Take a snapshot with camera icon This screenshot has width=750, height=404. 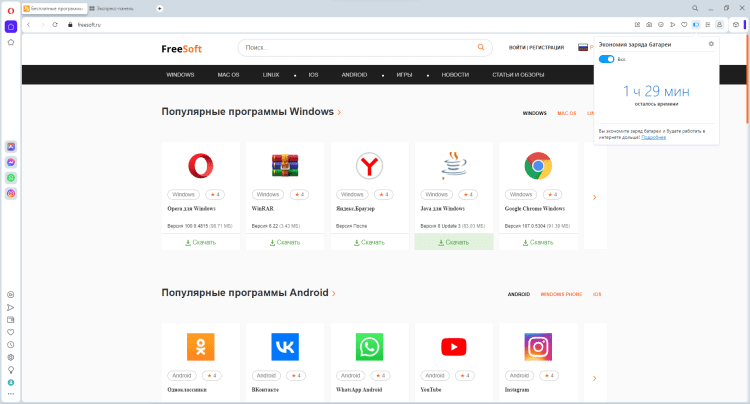click(x=649, y=25)
